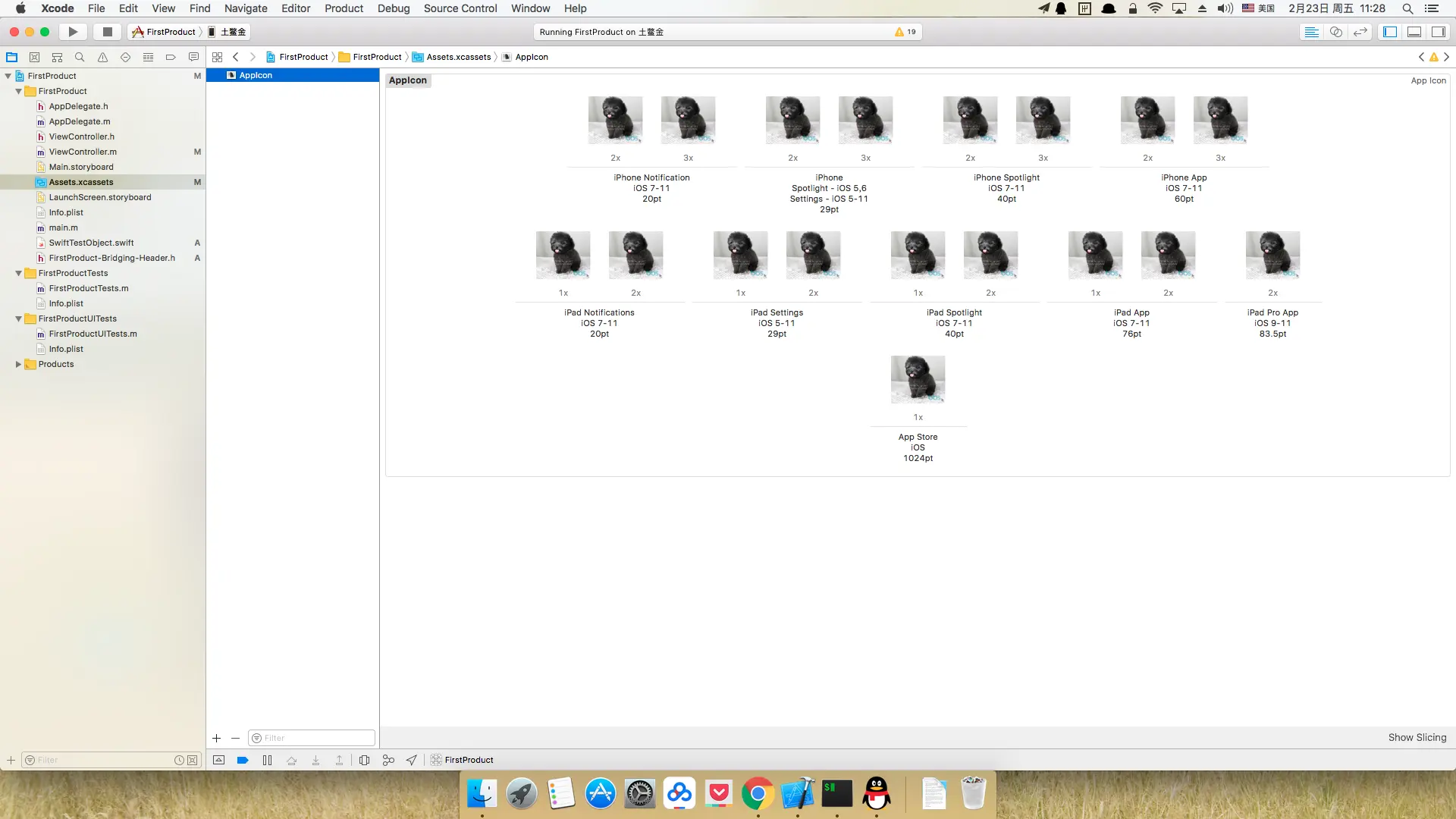The width and height of the screenshot is (1456, 819).
Task: Click the debug view hierarchy icon
Action: pos(365,760)
